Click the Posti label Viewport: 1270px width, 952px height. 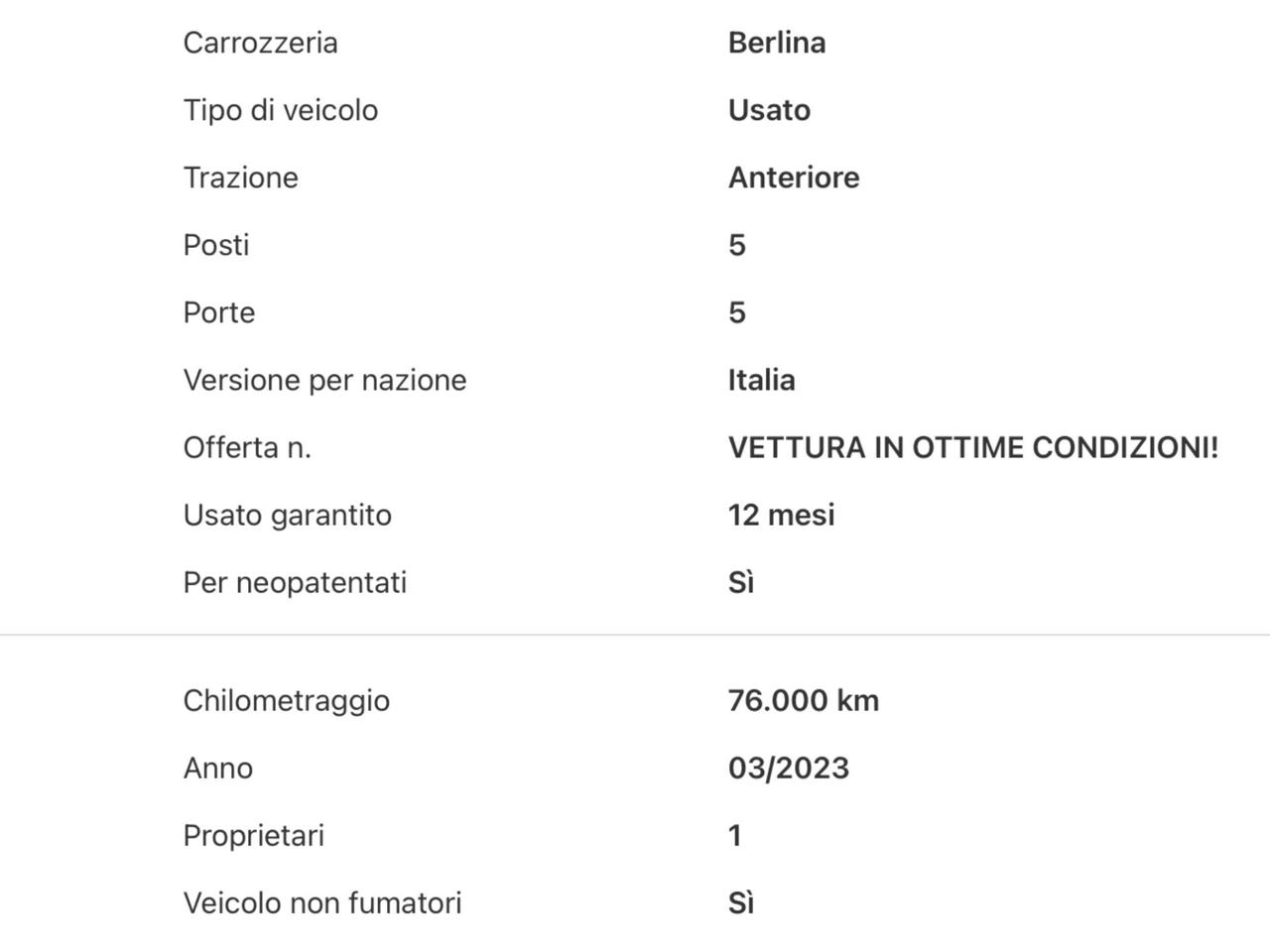216,245
